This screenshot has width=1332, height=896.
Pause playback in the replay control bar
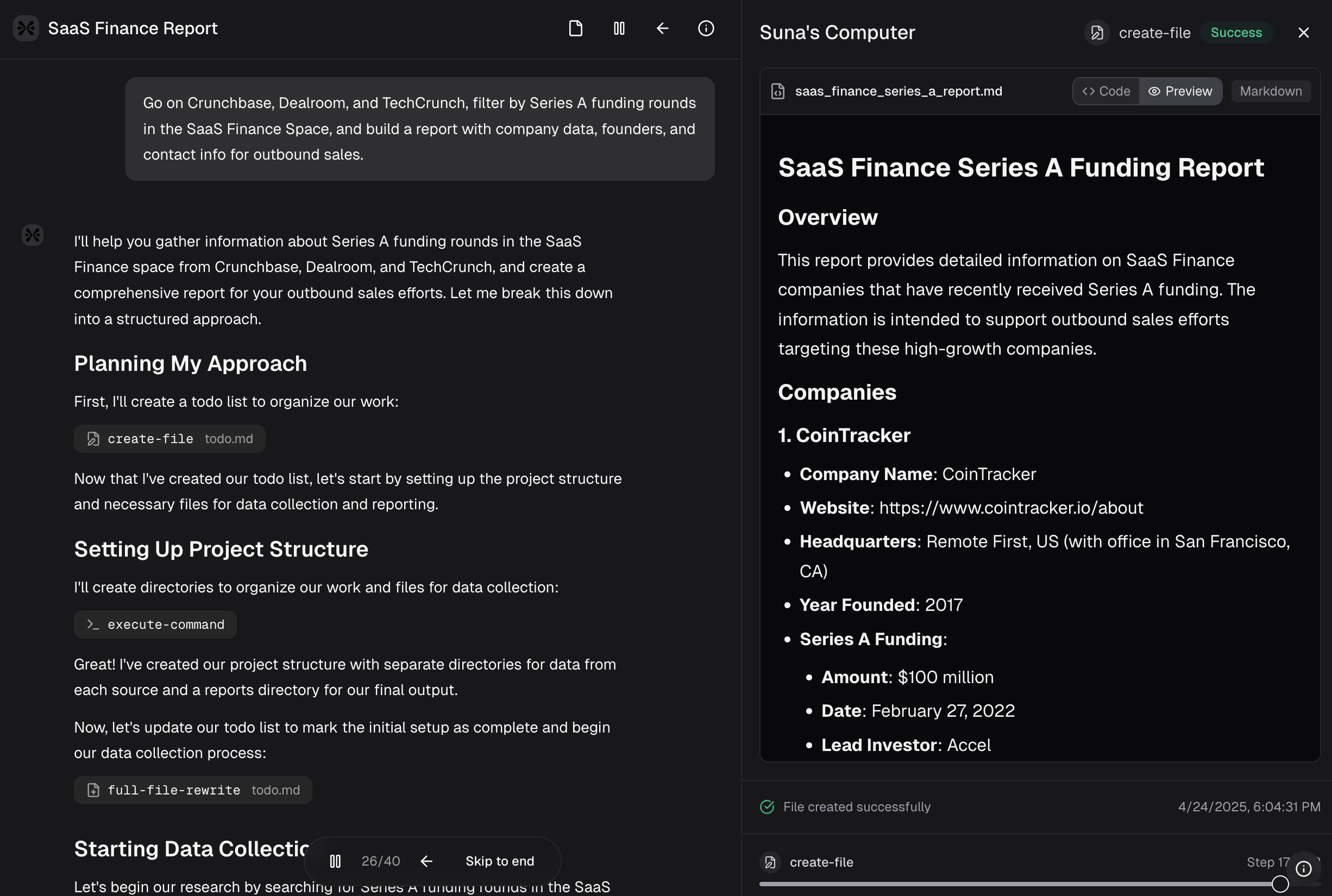pyautogui.click(x=336, y=861)
